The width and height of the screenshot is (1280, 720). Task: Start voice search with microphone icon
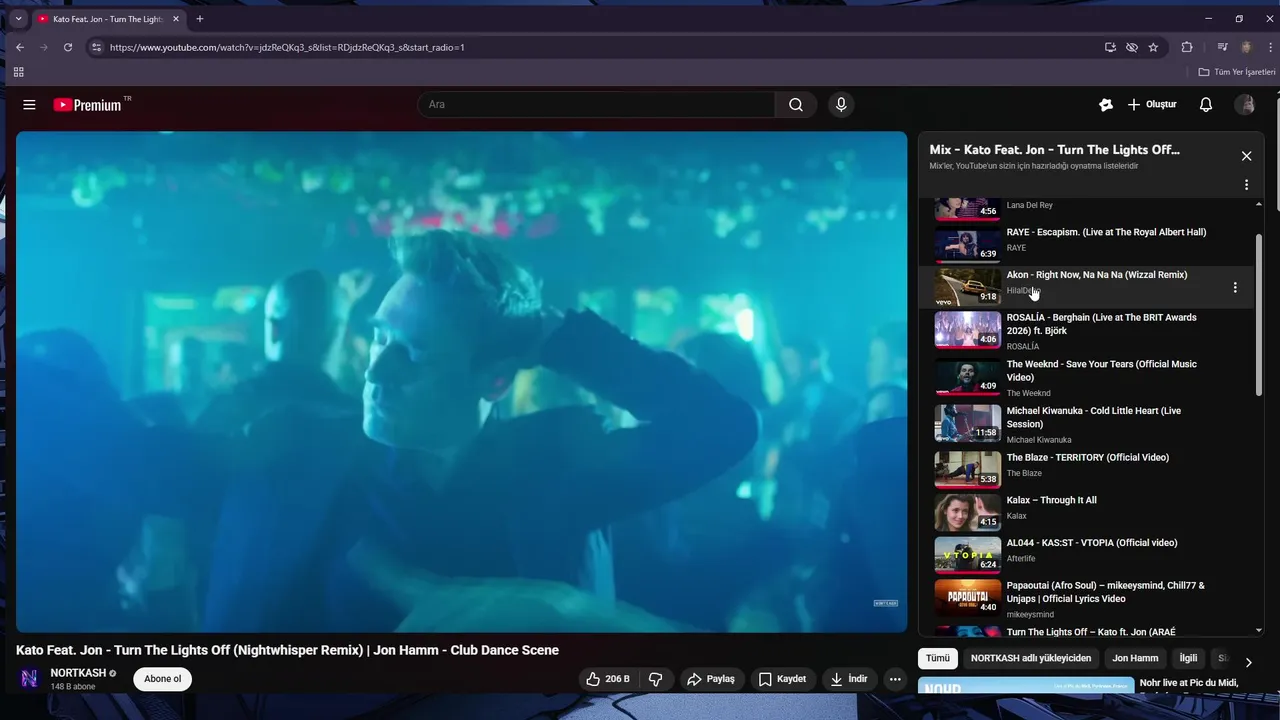(x=841, y=105)
